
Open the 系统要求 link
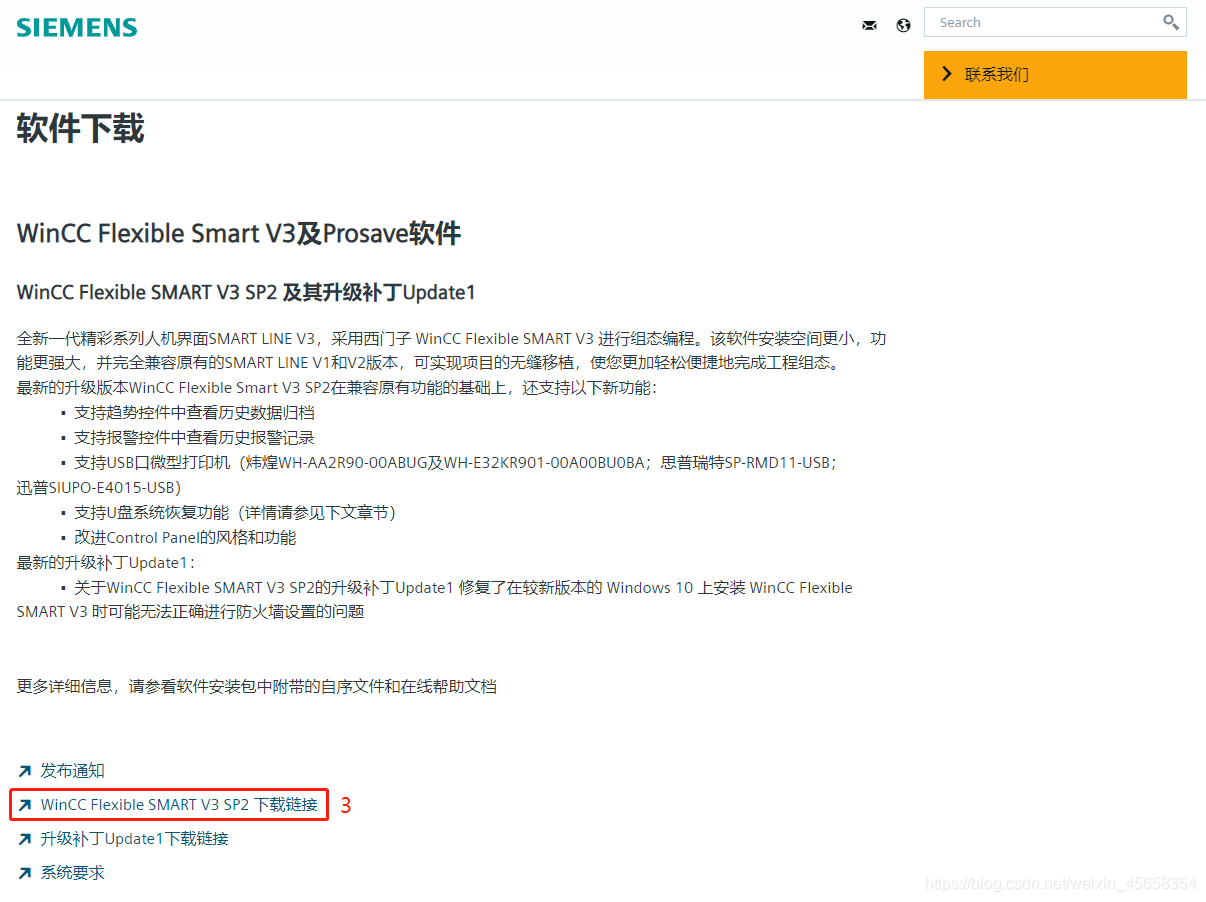pyautogui.click(x=72, y=872)
